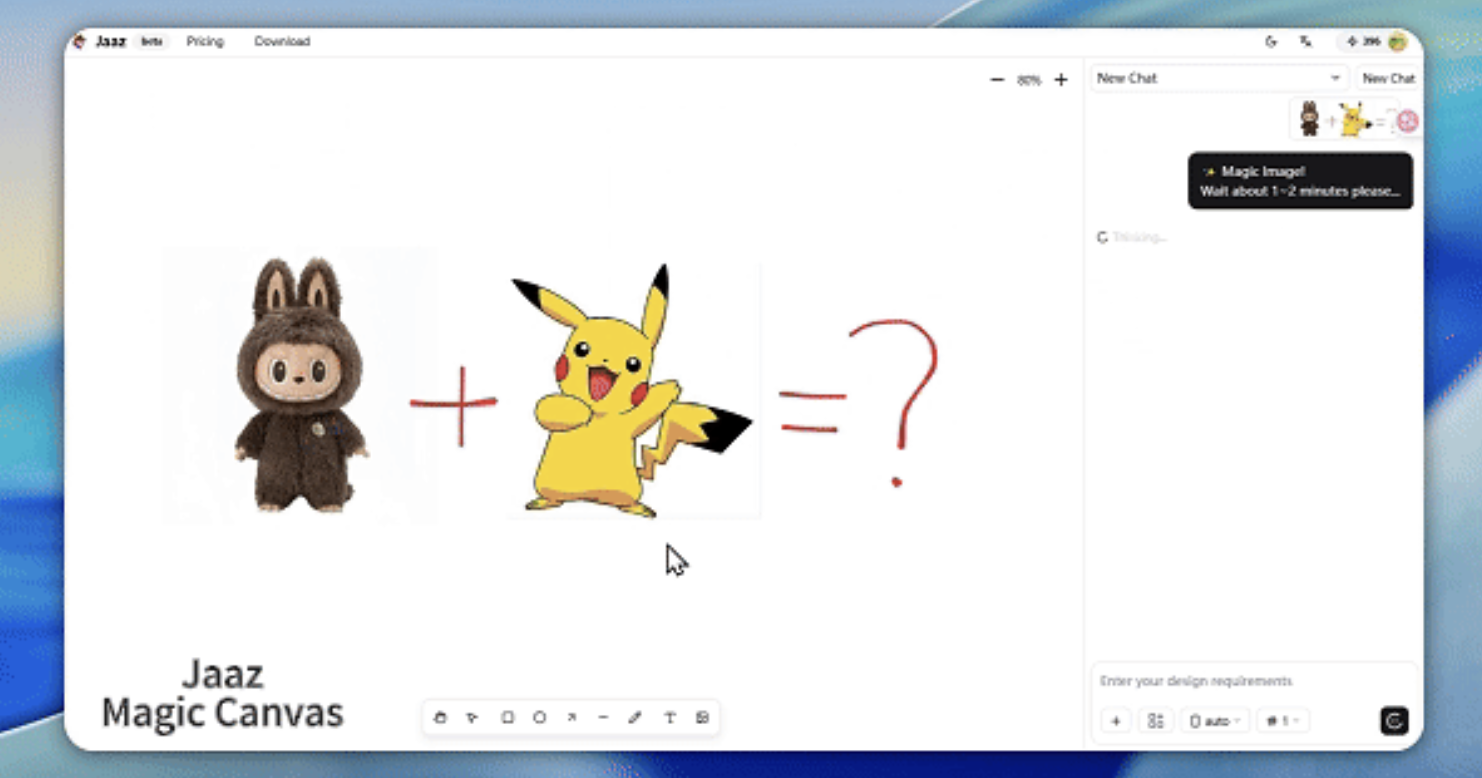Start a New Chat with button
Viewport: 1482px width, 778px height.
[1388, 78]
